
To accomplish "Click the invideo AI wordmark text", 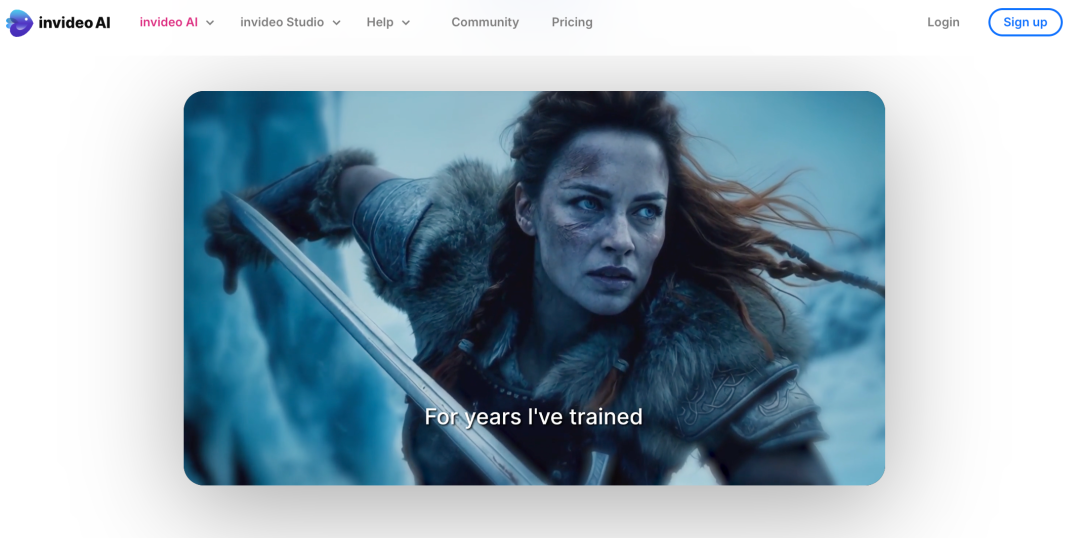I will pos(74,23).
